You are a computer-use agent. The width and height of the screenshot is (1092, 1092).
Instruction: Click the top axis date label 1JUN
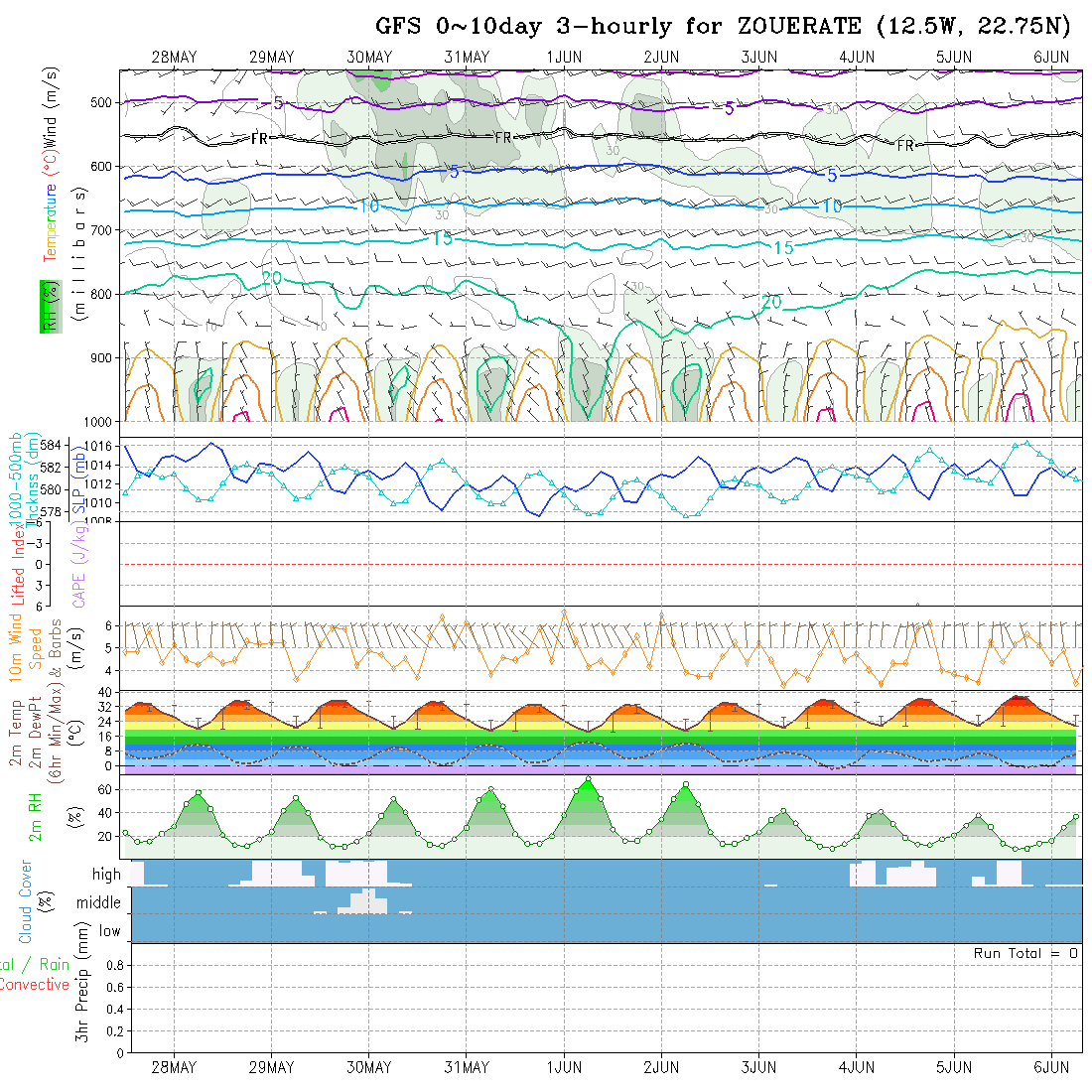tap(564, 58)
